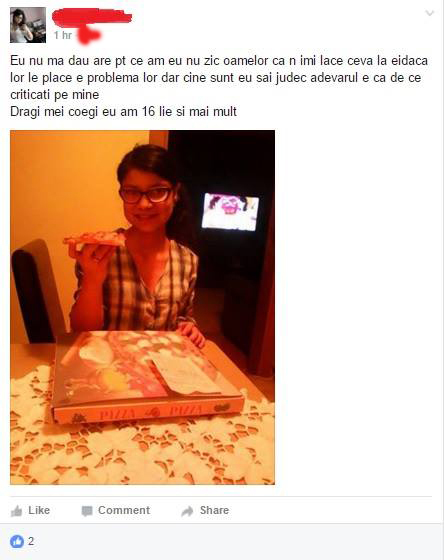444x560 pixels.
Task: Open the pizza photo attached to post
Action: point(143,308)
